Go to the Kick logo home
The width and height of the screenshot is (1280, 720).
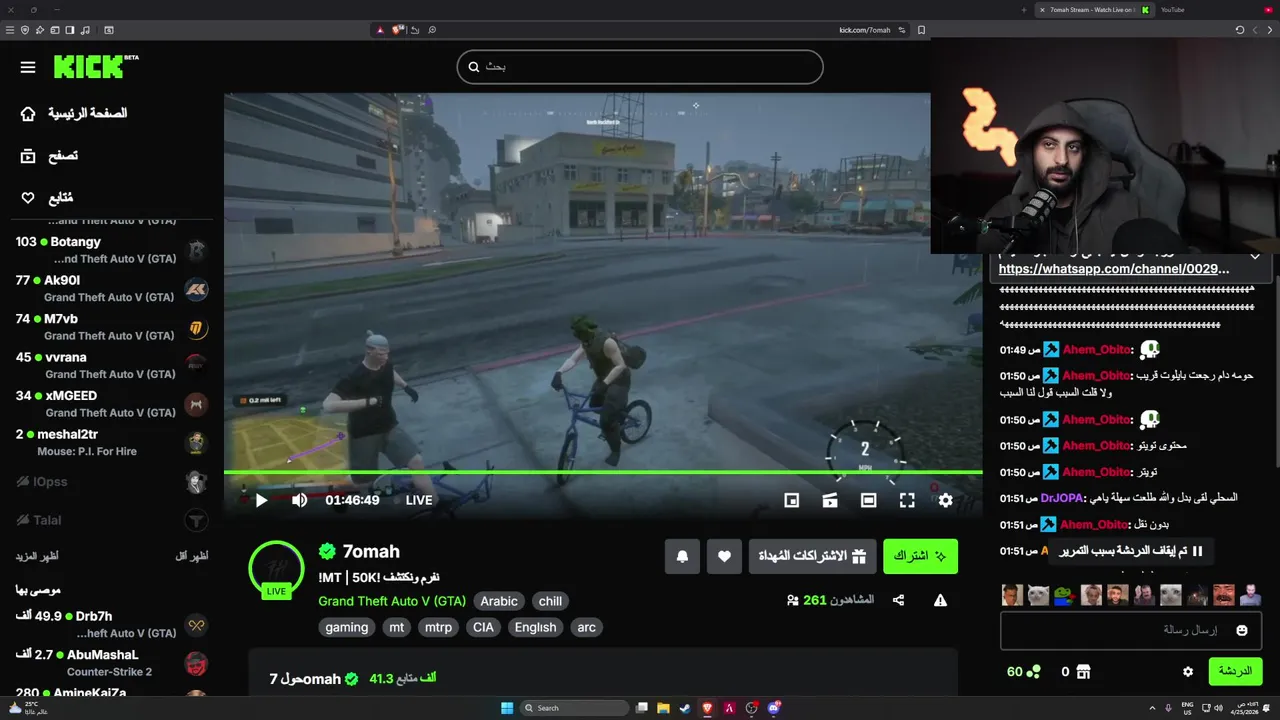tap(95, 67)
